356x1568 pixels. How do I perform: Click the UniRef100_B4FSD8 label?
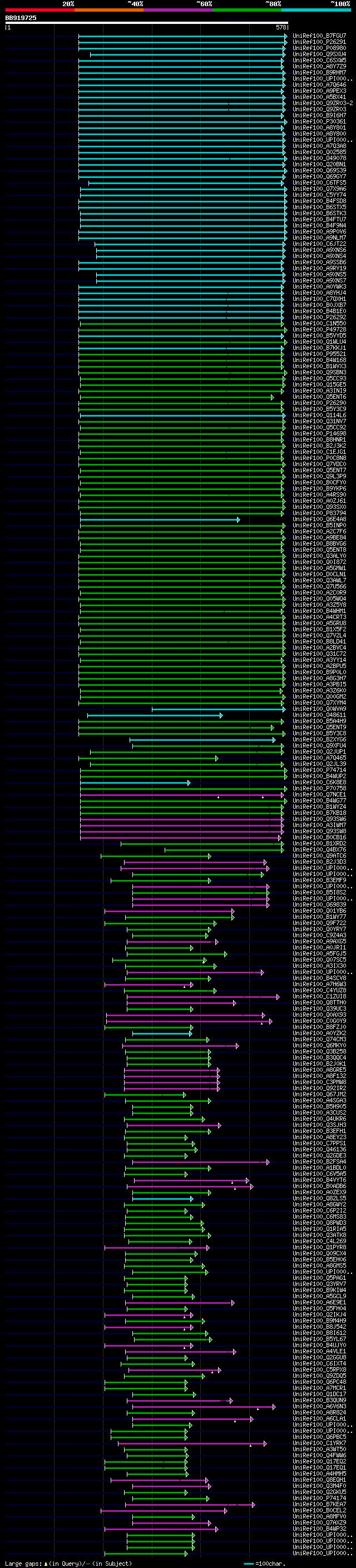(x=319, y=201)
